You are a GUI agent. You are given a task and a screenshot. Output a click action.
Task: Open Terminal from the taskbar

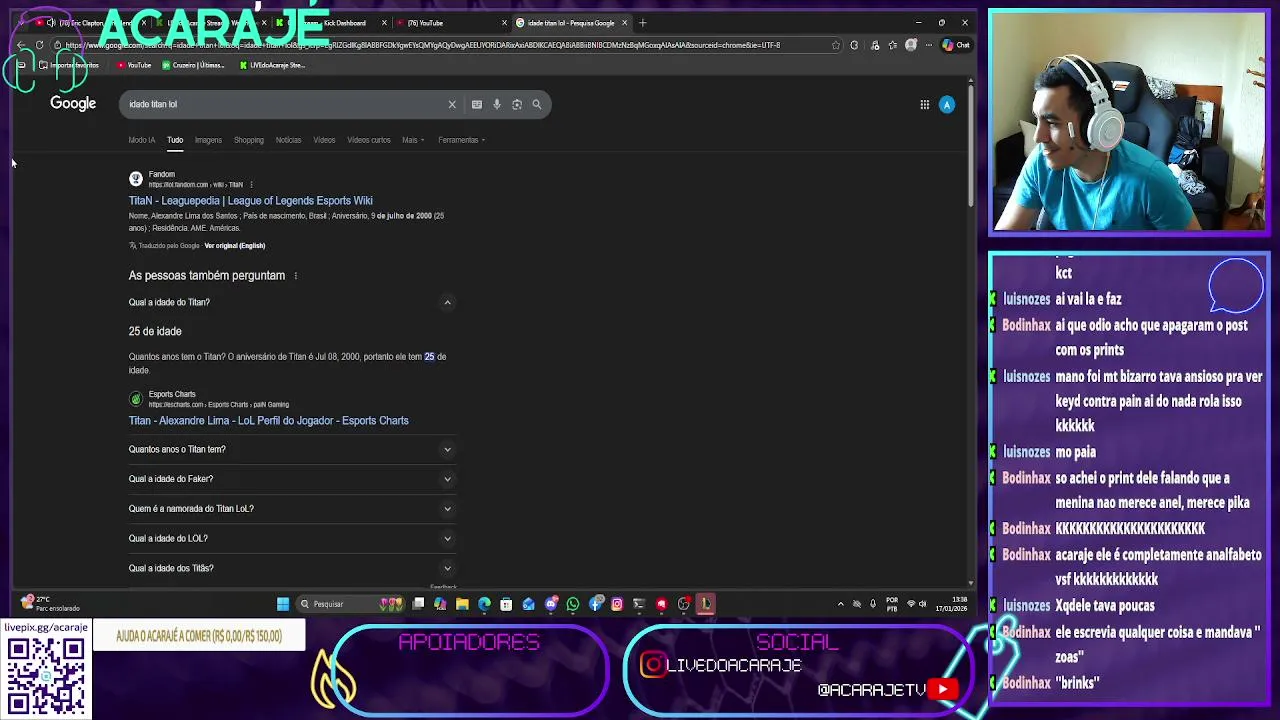click(x=639, y=604)
